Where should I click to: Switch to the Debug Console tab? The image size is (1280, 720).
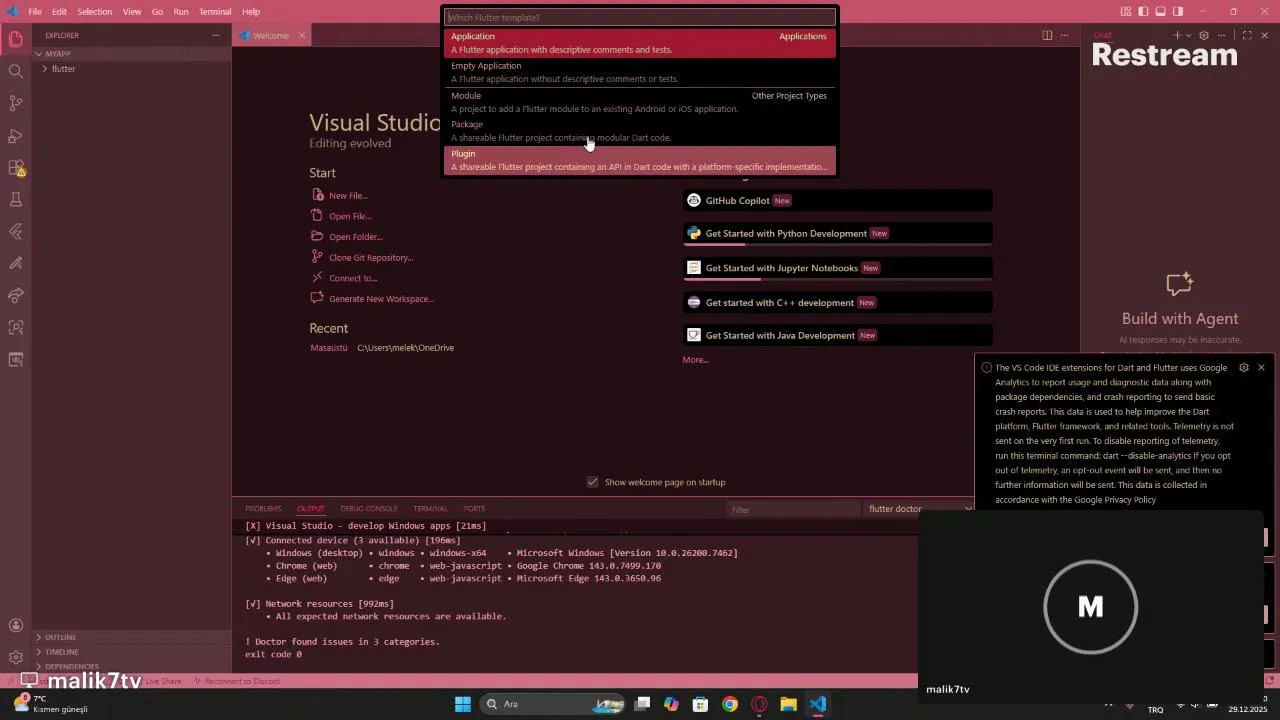click(369, 509)
